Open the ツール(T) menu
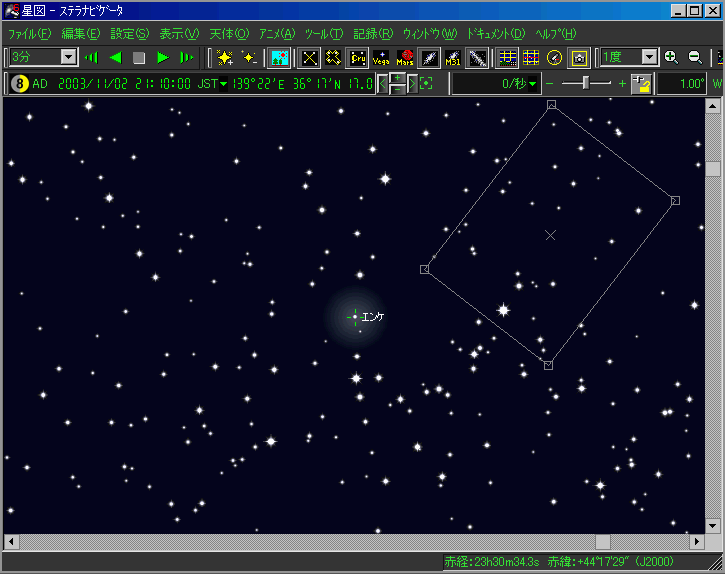 click(x=323, y=34)
